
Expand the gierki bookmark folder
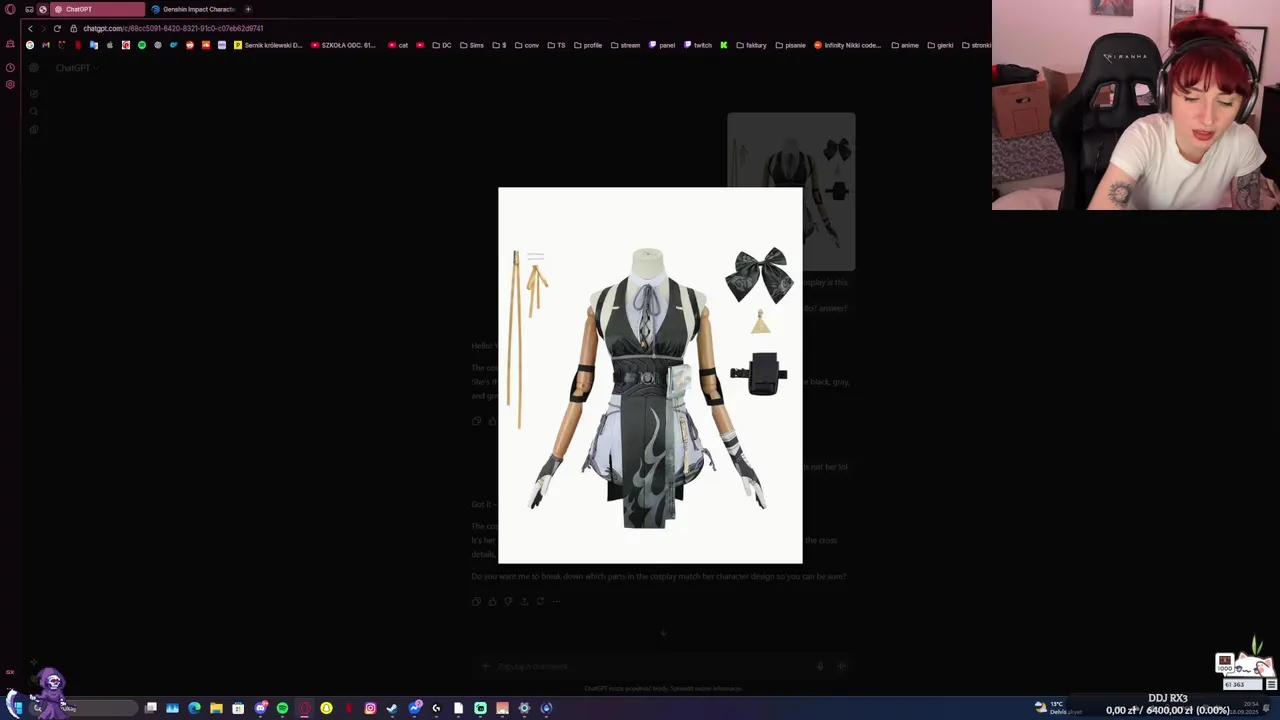(940, 45)
